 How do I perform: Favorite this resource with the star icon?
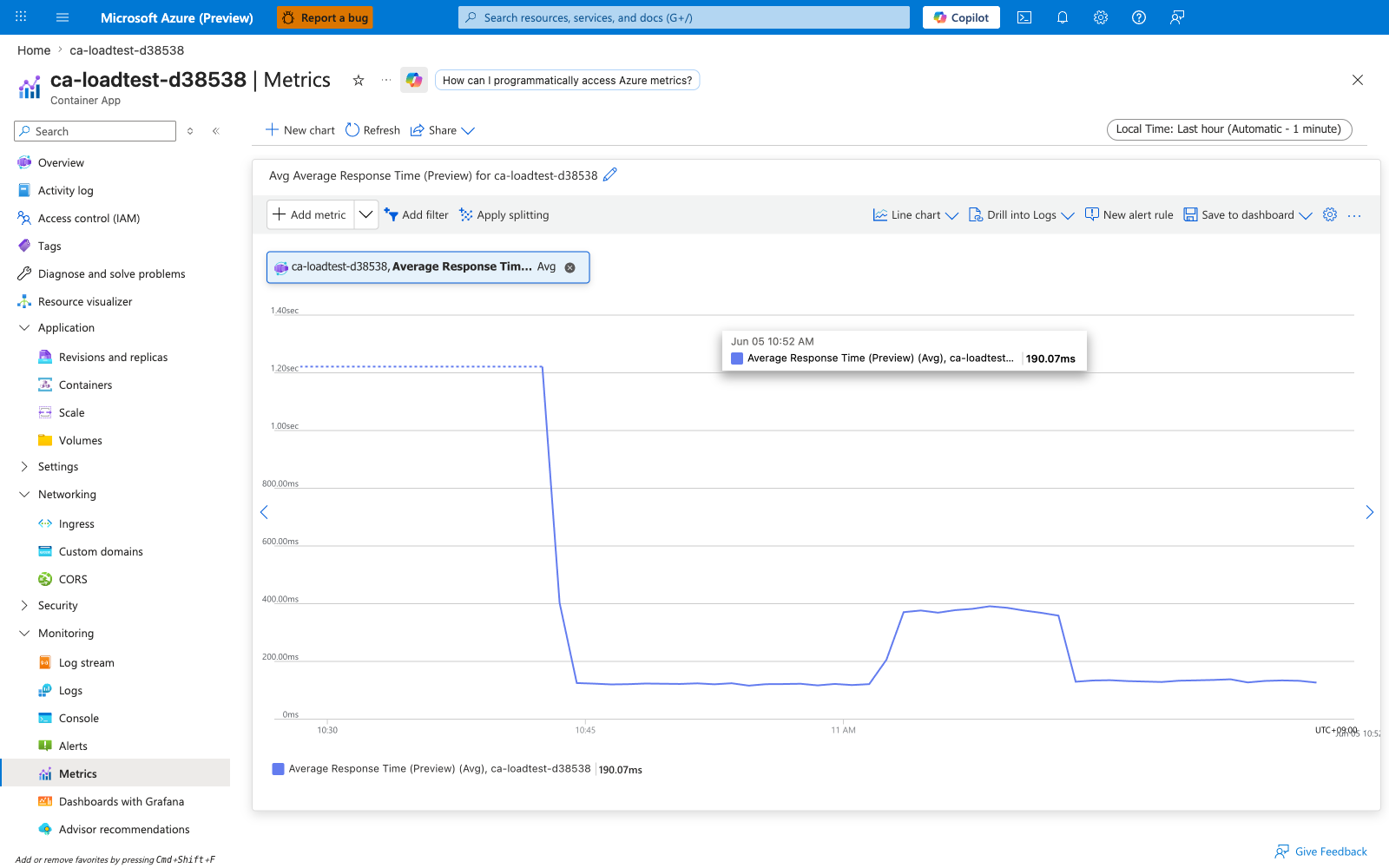[359, 80]
